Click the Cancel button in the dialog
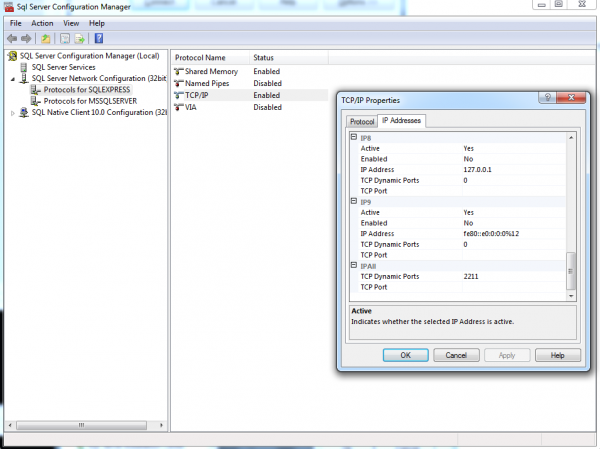The height and width of the screenshot is (449, 600). 455,355
